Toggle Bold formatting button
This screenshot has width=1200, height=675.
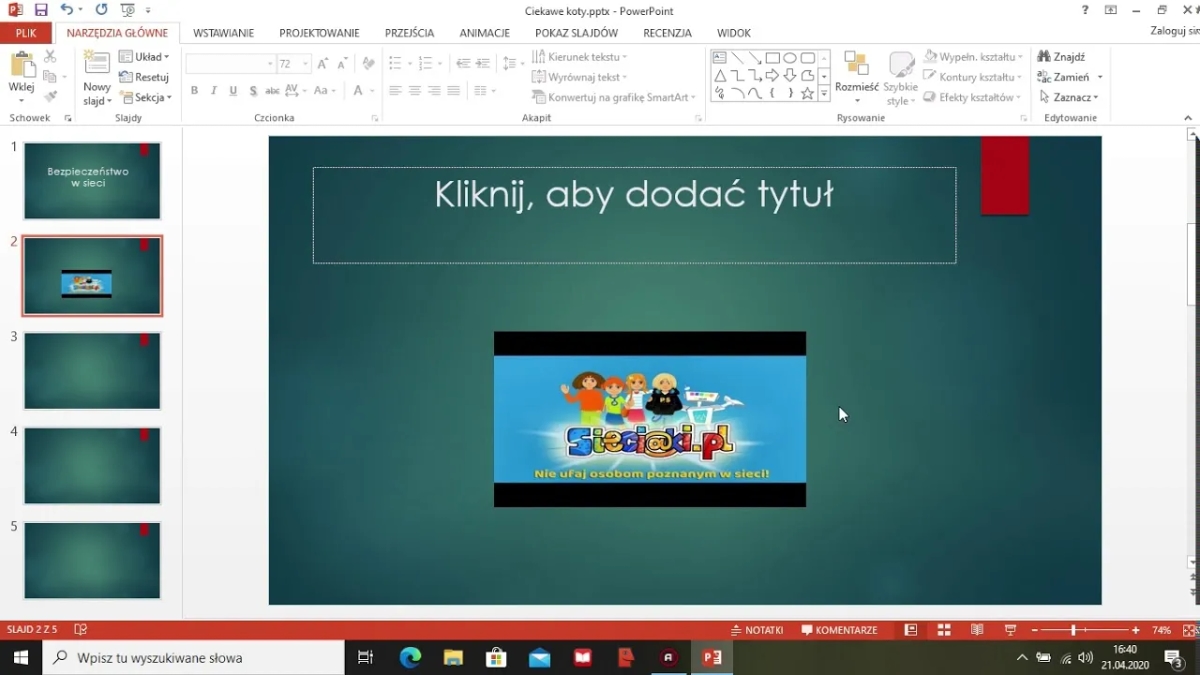click(194, 91)
